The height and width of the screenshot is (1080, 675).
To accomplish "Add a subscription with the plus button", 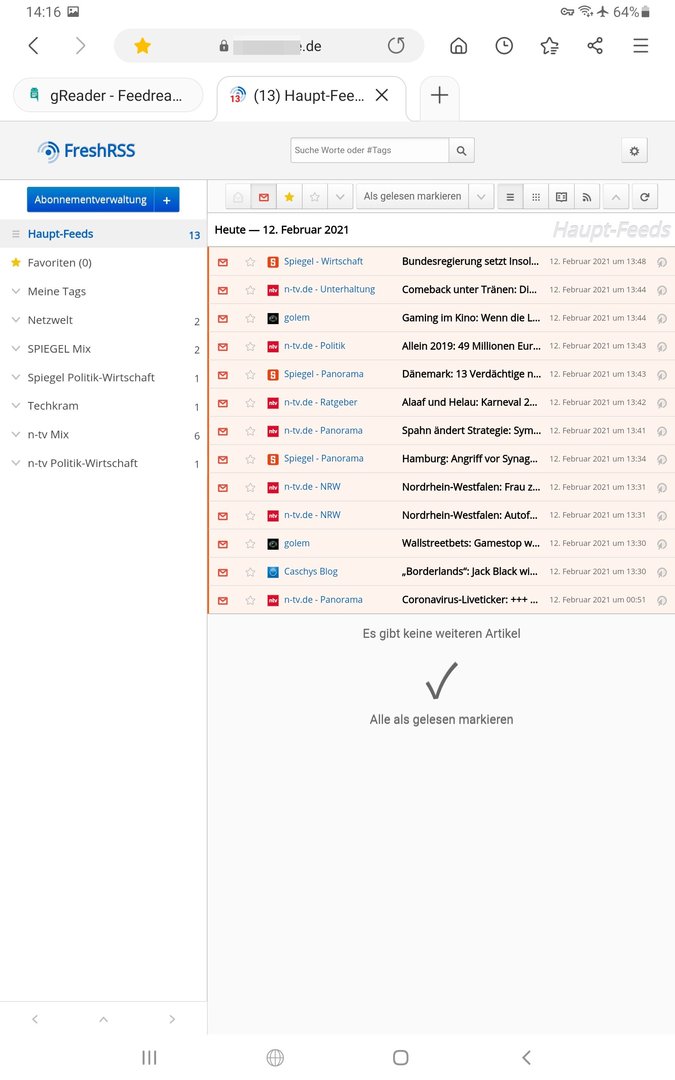I will [167, 200].
